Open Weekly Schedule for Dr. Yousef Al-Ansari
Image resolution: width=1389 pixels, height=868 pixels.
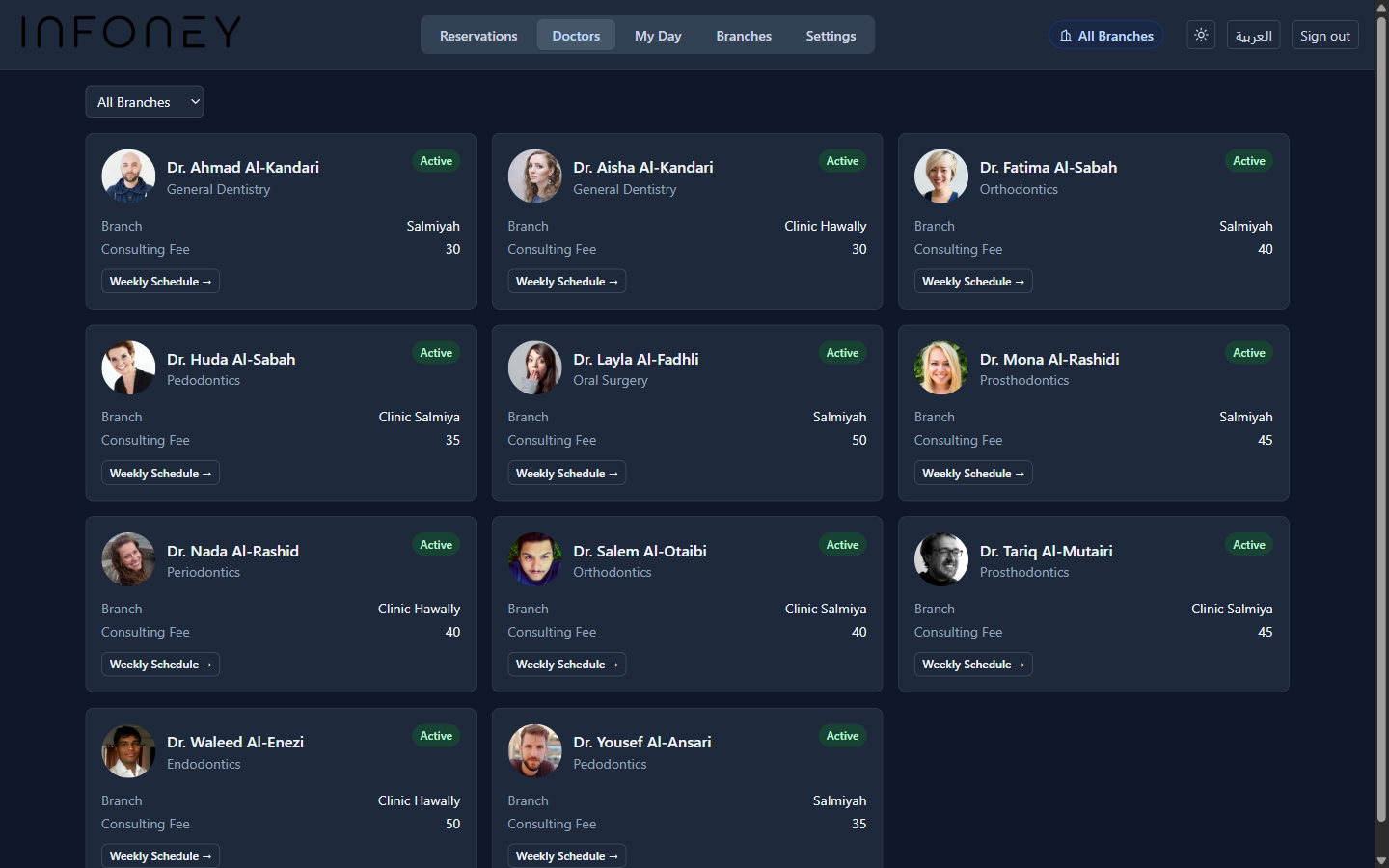click(567, 855)
